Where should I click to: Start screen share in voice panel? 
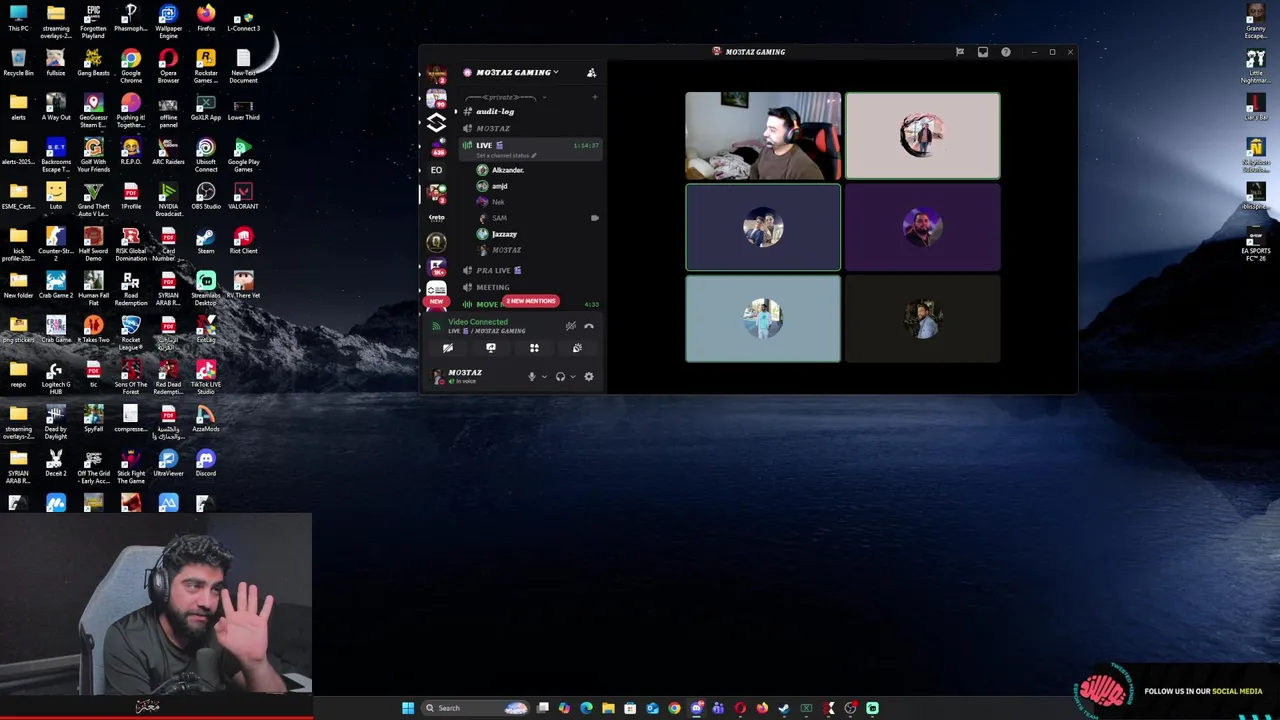(491, 348)
